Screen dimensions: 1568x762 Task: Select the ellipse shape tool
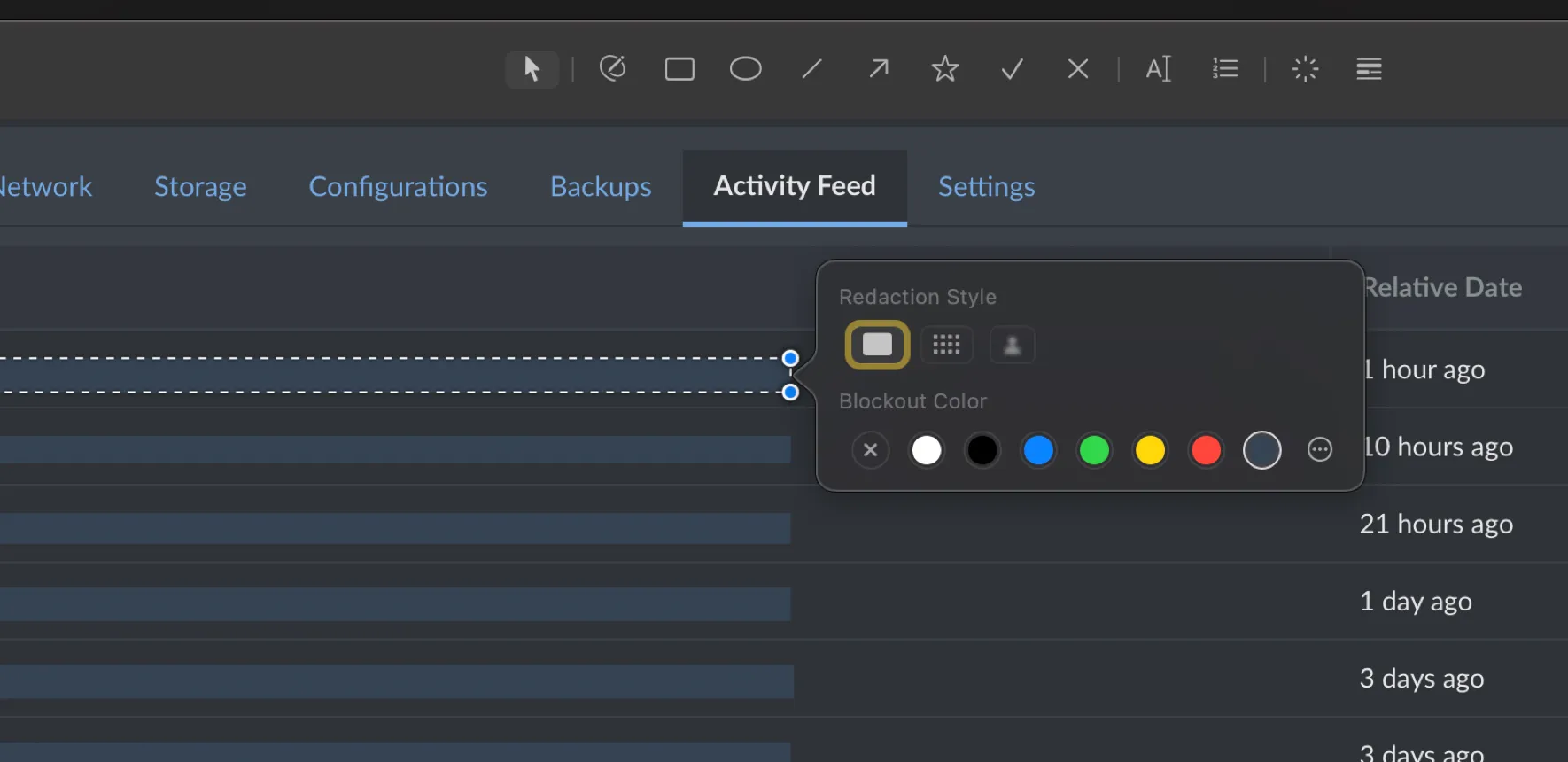pyautogui.click(x=746, y=69)
